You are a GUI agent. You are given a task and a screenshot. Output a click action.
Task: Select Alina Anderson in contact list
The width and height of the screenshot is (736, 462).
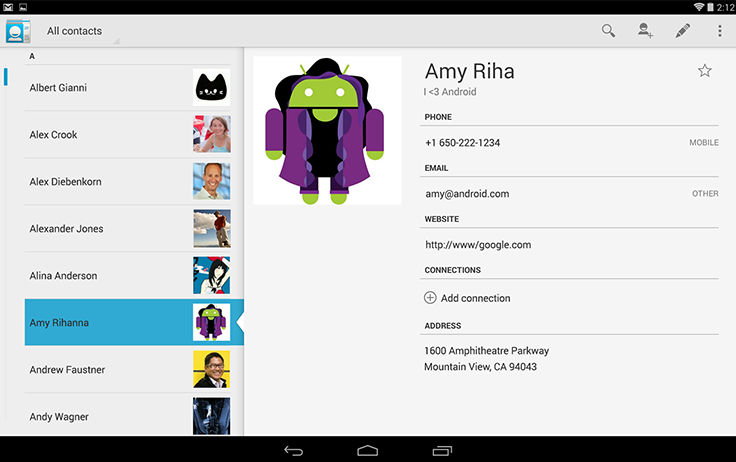tap(128, 276)
